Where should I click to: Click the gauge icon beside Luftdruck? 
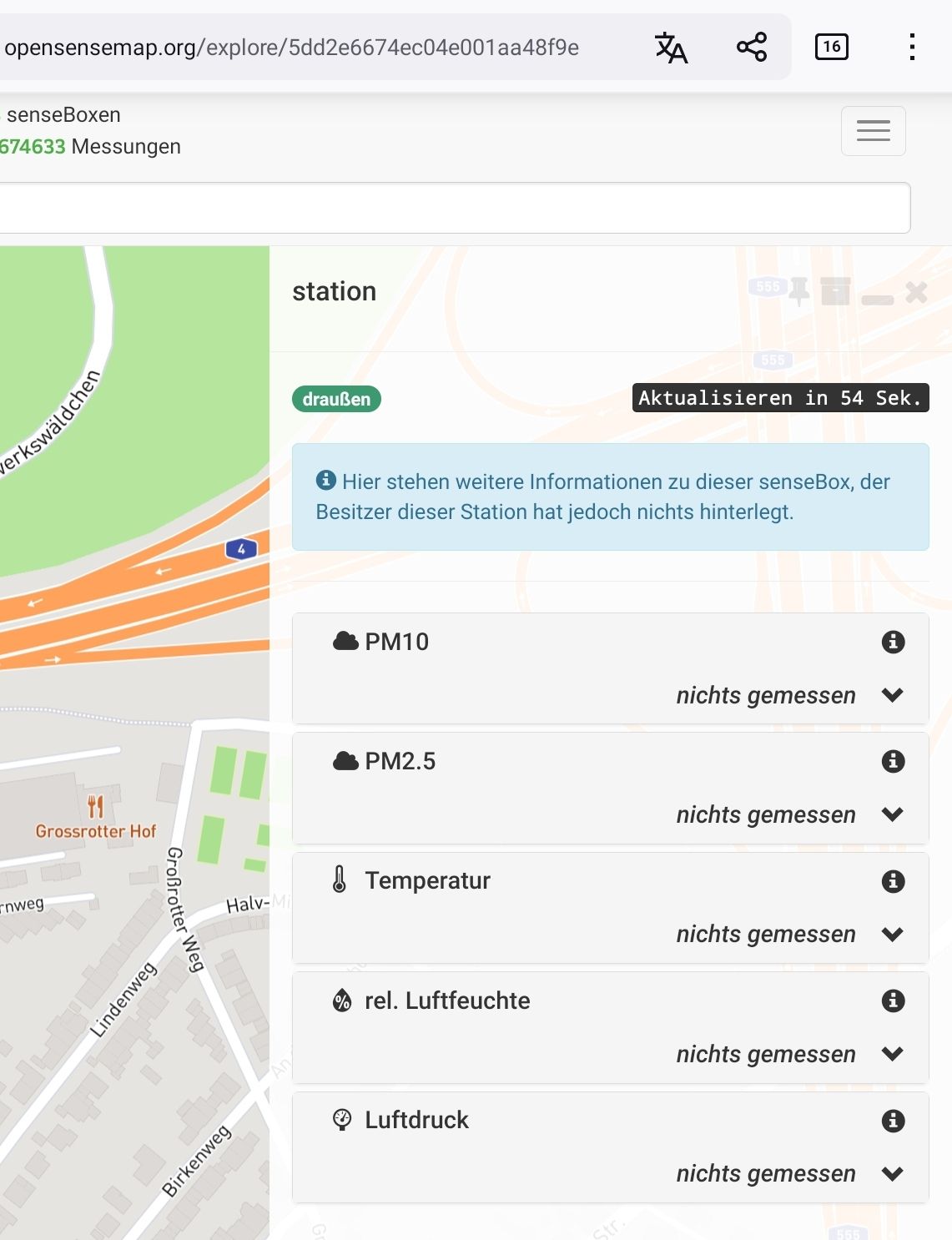click(x=342, y=1120)
